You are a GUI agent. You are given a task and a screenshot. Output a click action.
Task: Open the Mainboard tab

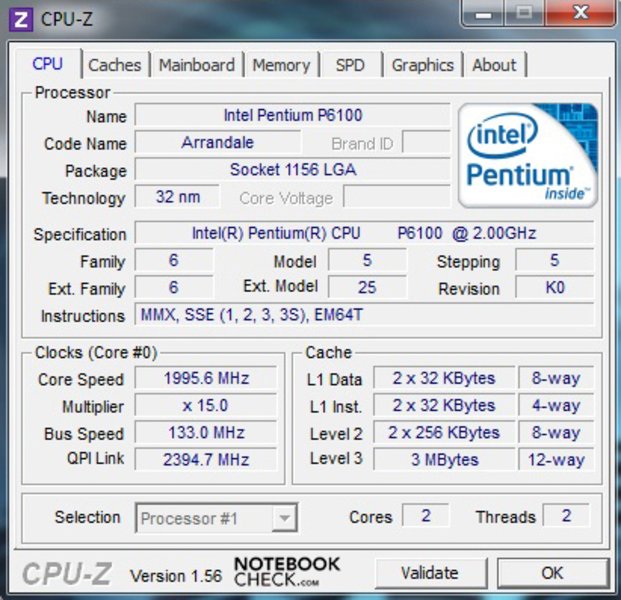coord(197,65)
